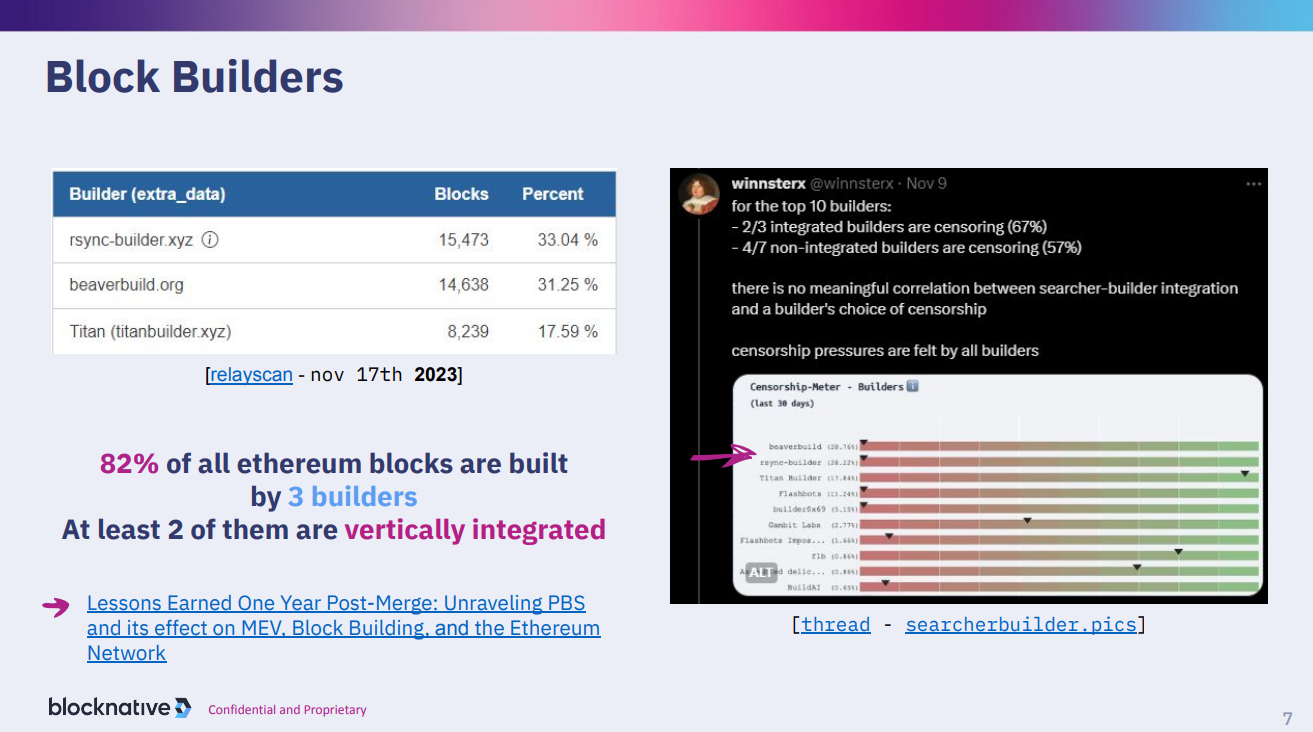
Task: Open the relayscan link
Action: [x=251, y=375]
